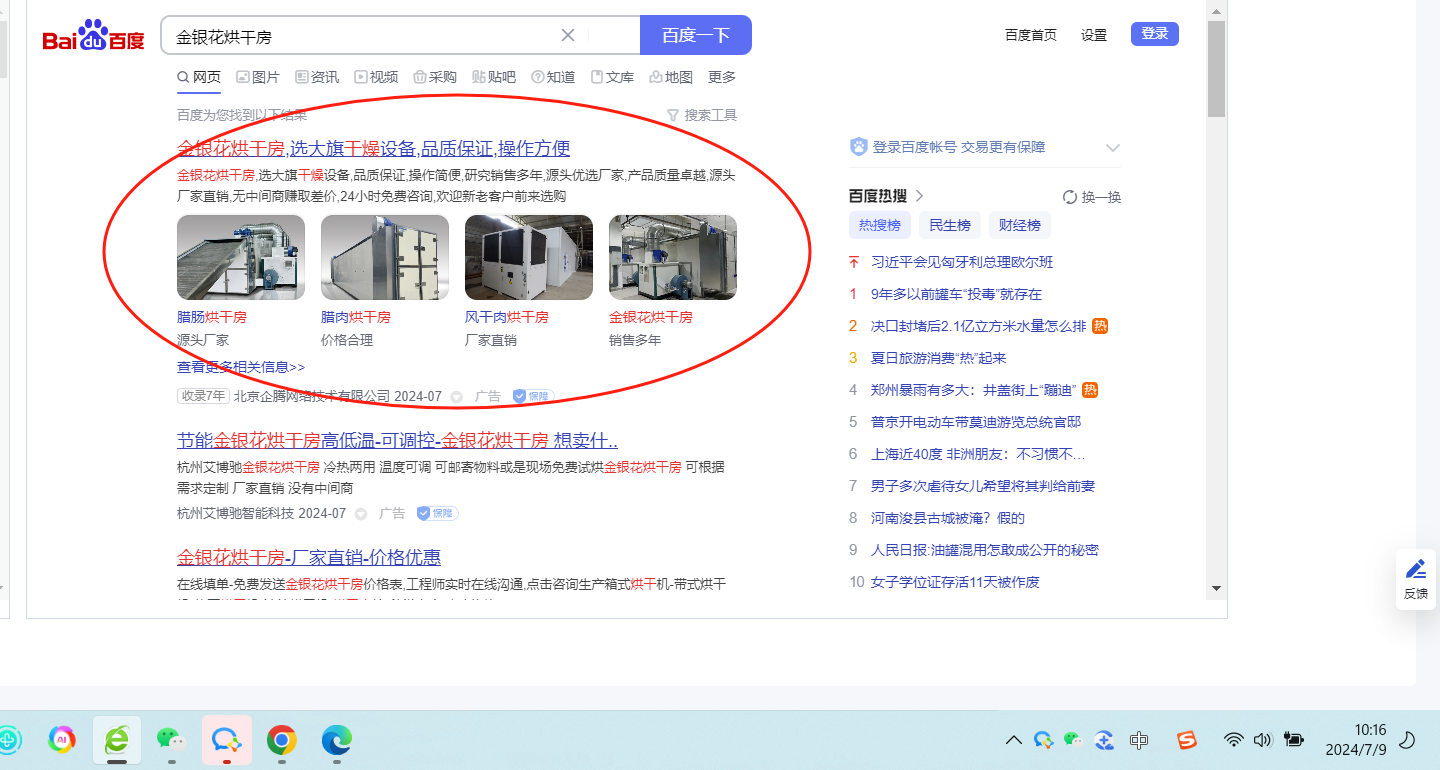Clear the search box with the X icon

(x=568, y=36)
